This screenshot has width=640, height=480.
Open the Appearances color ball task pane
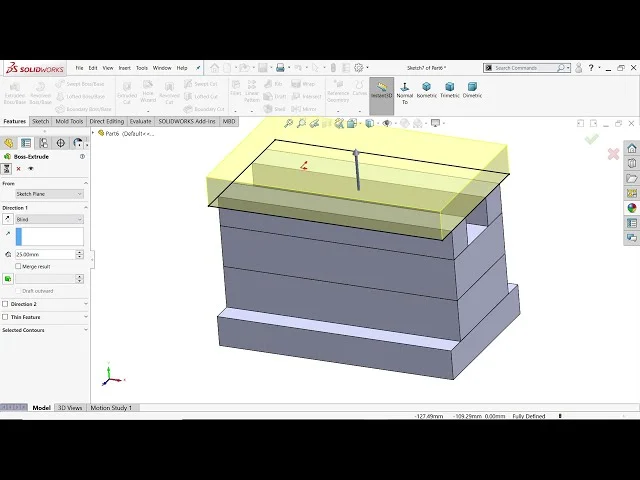click(x=632, y=208)
